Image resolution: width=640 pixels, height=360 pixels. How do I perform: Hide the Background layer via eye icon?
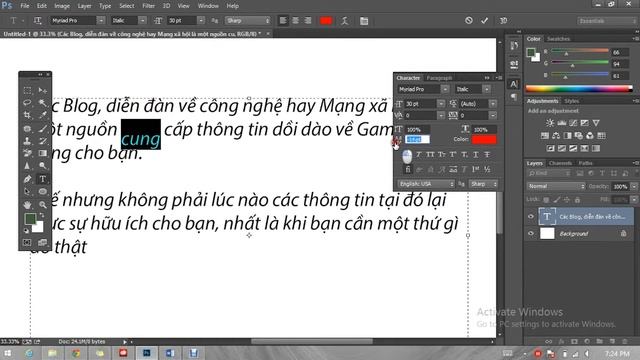[x=531, y=233]
